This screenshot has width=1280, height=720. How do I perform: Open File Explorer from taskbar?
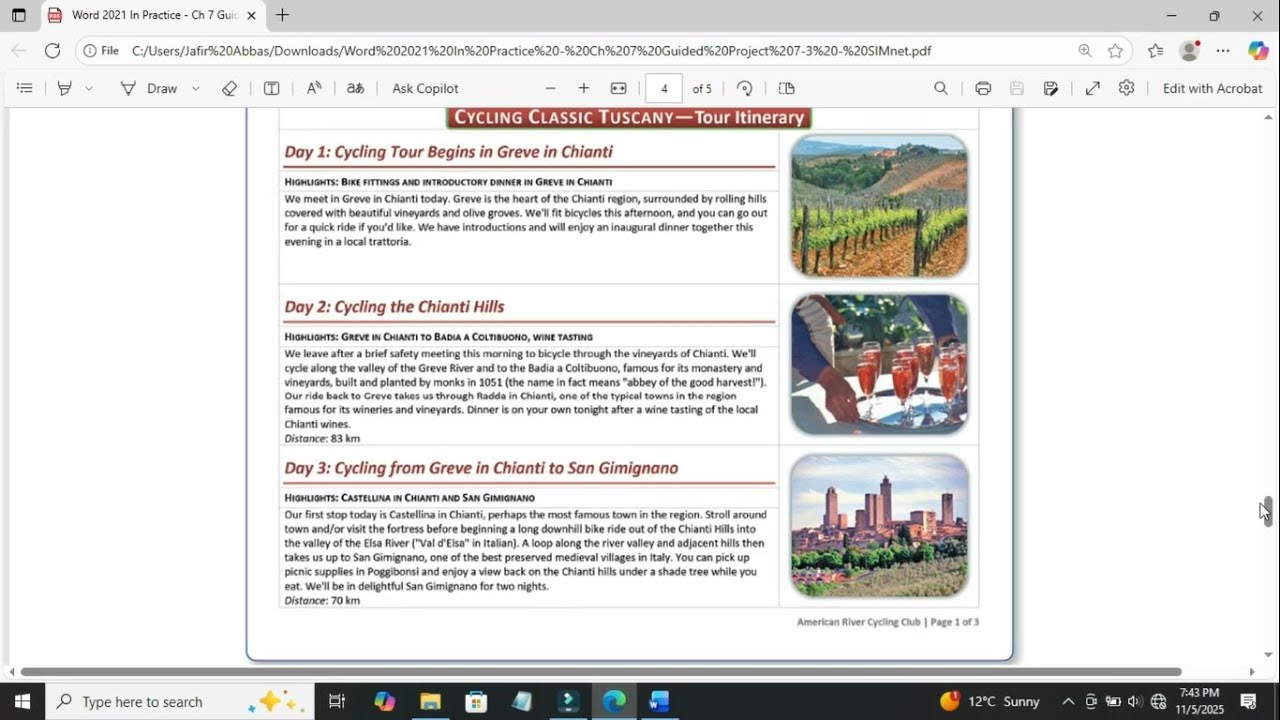(x=430, y=701)
